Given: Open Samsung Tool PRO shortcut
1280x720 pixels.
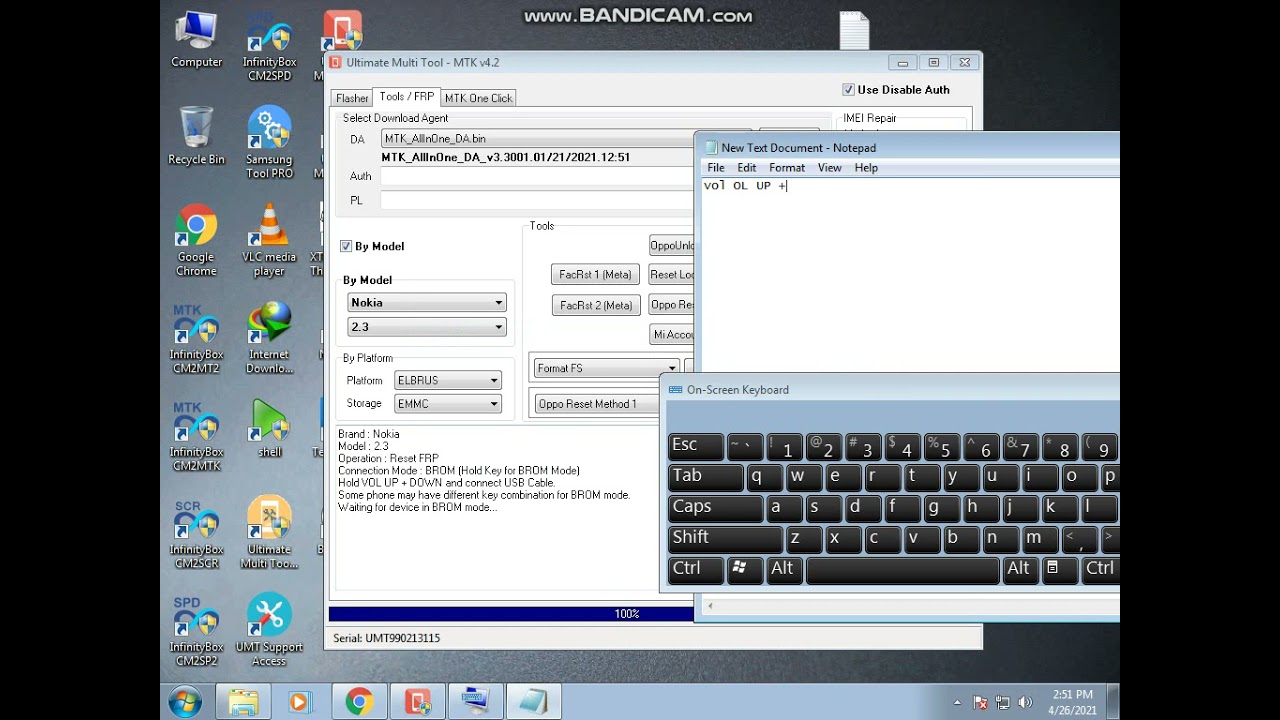Looking at the screenshot, I should 269,144.
